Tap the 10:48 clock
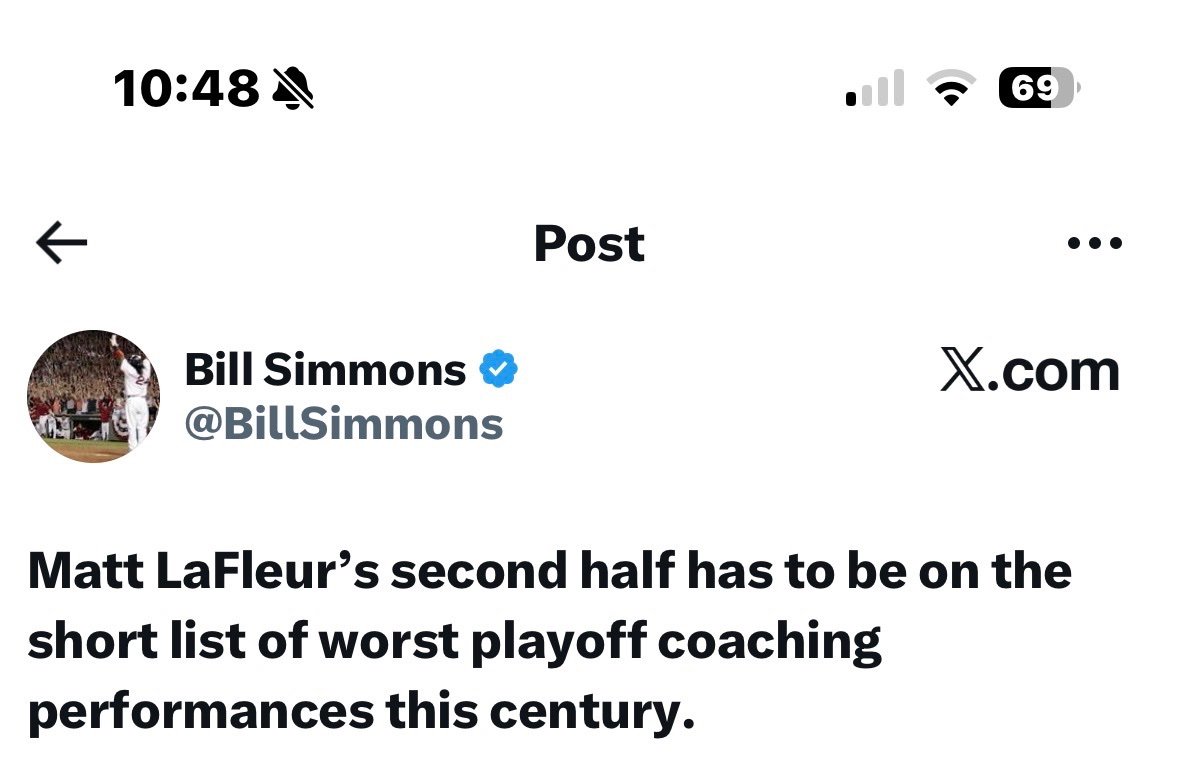This screenshot has width=1179, height=778. click(x=186, y=89)
